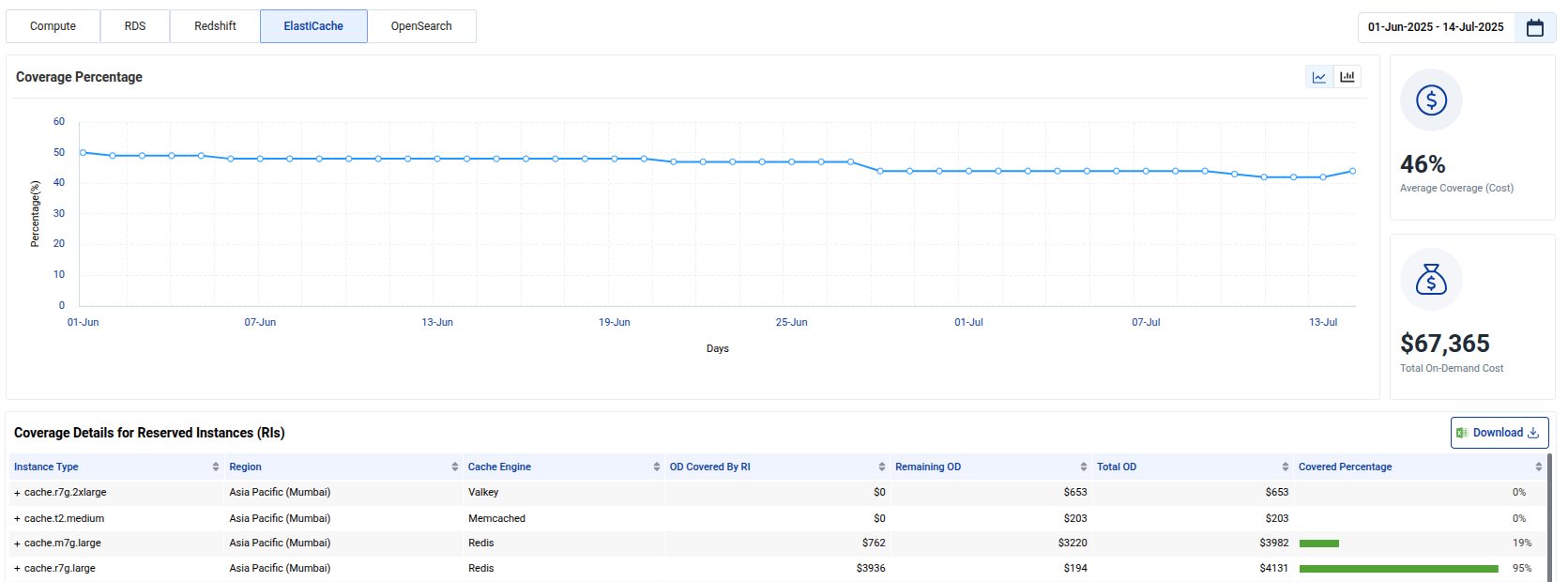Select the Redshift tab

[215, 26]
